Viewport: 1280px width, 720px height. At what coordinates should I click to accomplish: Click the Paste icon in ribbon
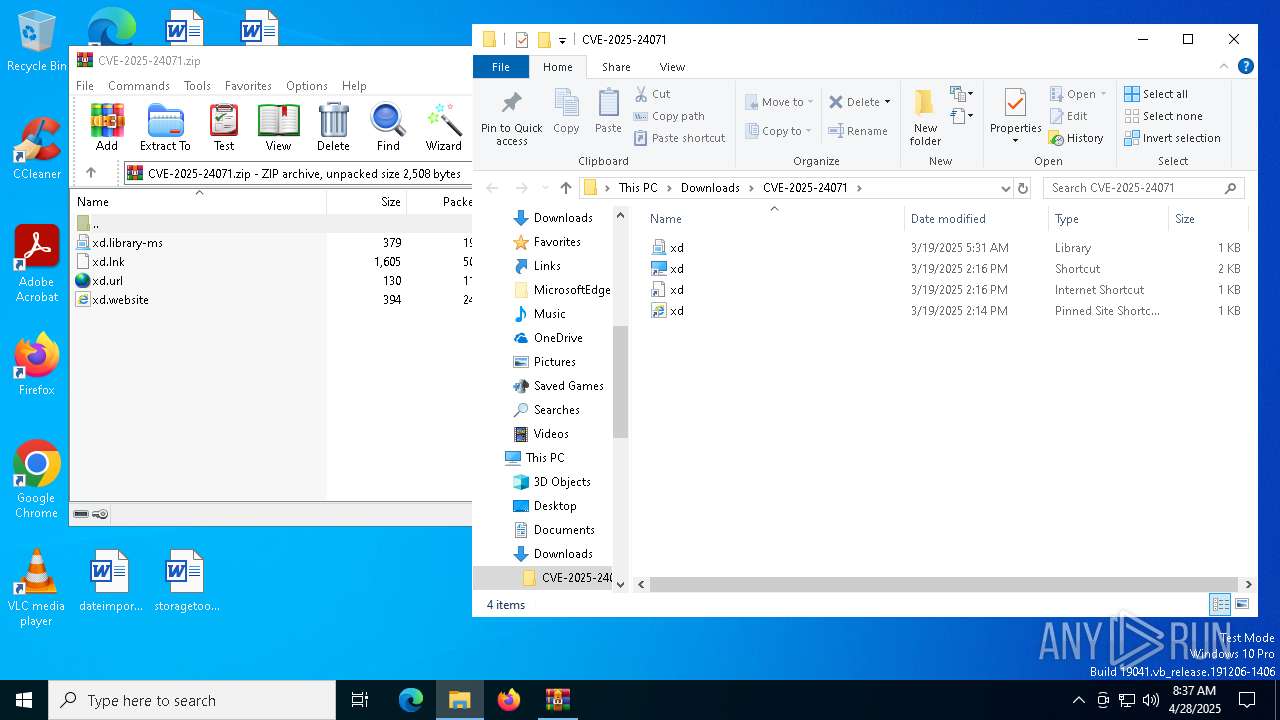608,111
